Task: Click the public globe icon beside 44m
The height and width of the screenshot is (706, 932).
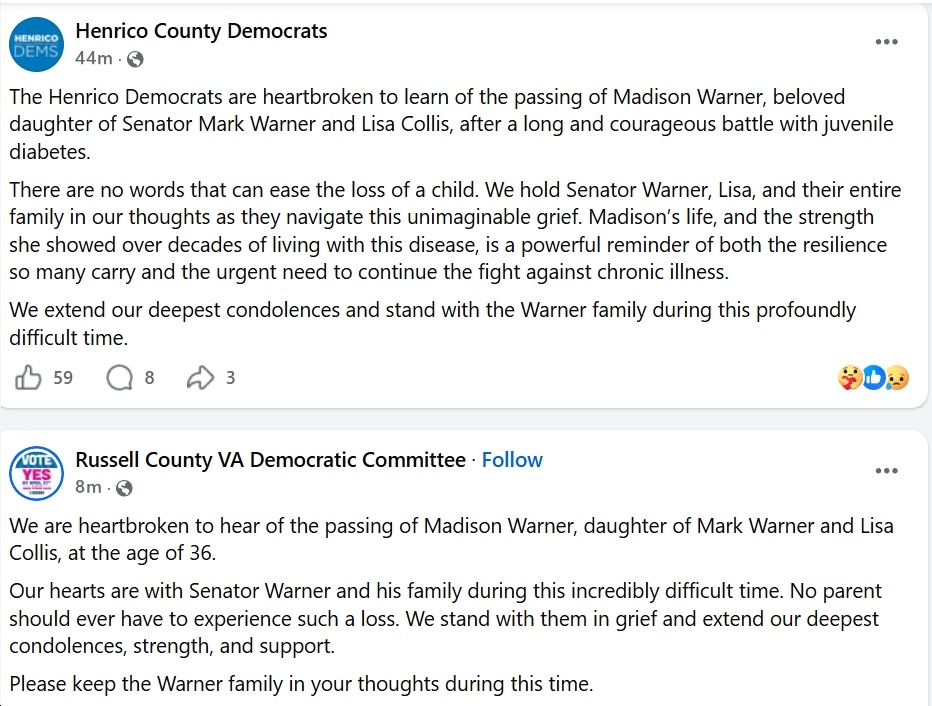Action: click(x=135, y=59)
